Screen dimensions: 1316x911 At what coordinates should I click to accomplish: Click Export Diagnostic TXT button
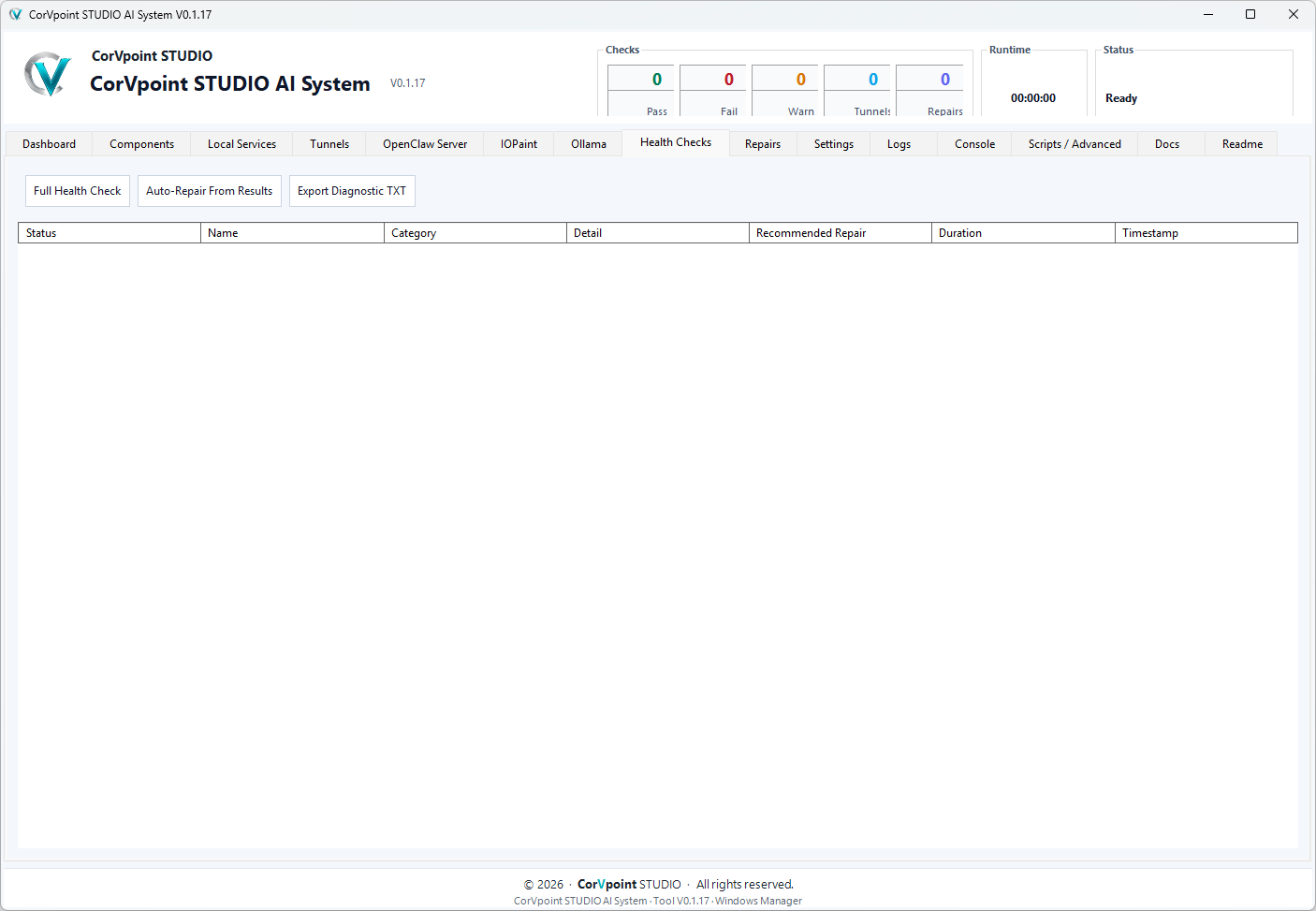tap(352, 191)
